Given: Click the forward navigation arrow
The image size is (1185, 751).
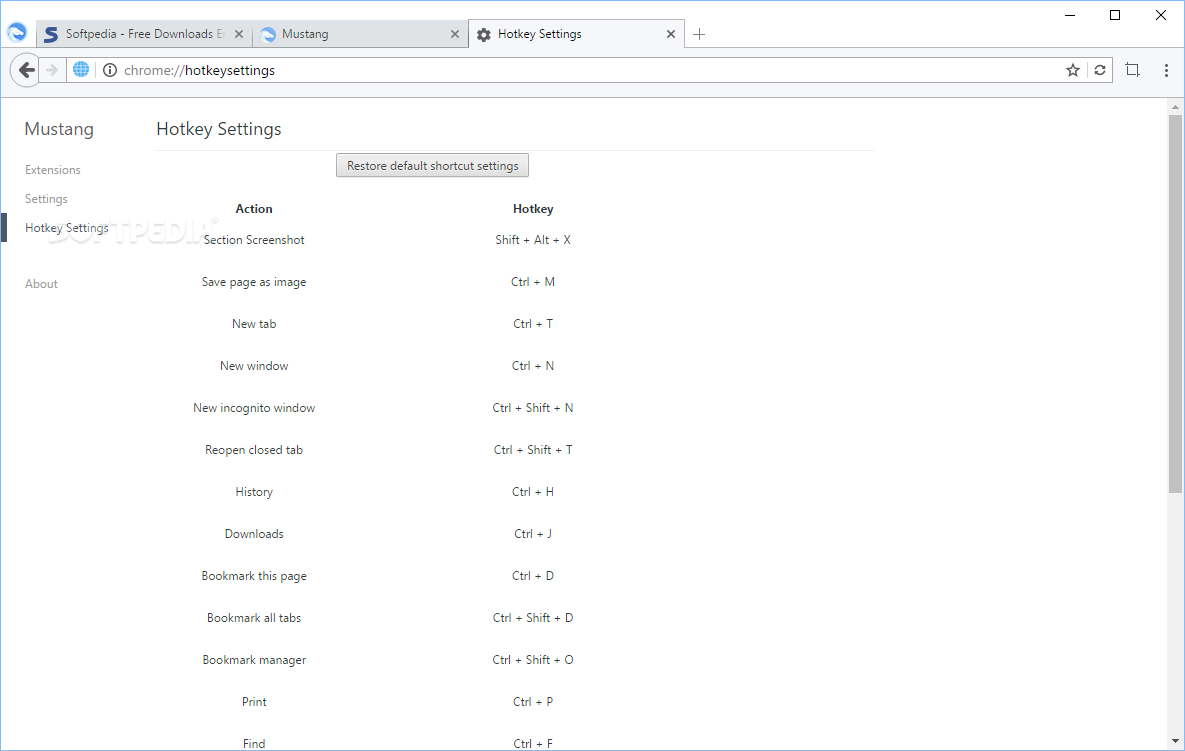Looking at the screenshot, I should pyautogui.click(x=52, y=70).
